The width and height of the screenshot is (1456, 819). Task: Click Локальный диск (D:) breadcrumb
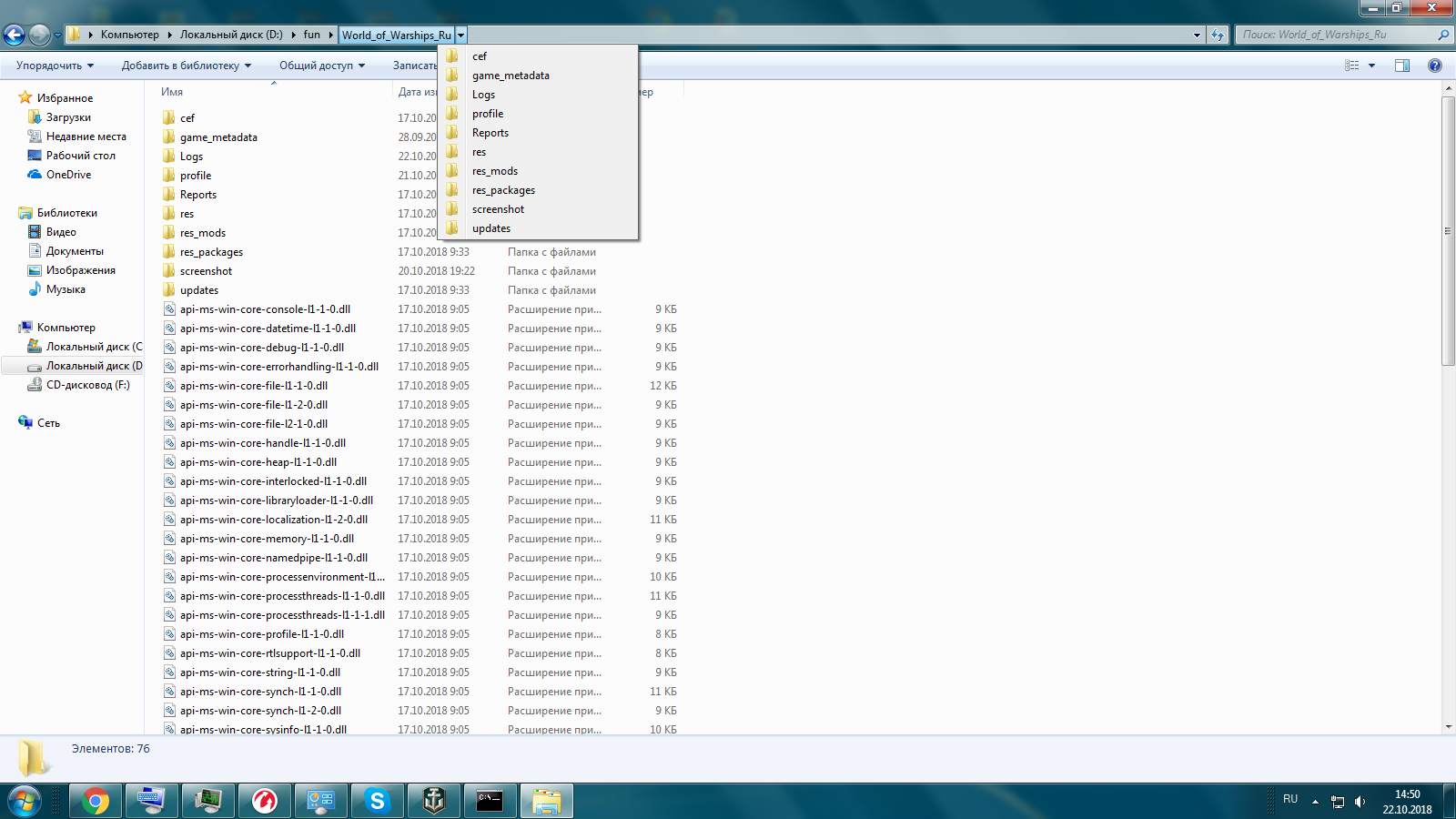tap(231, 35)
